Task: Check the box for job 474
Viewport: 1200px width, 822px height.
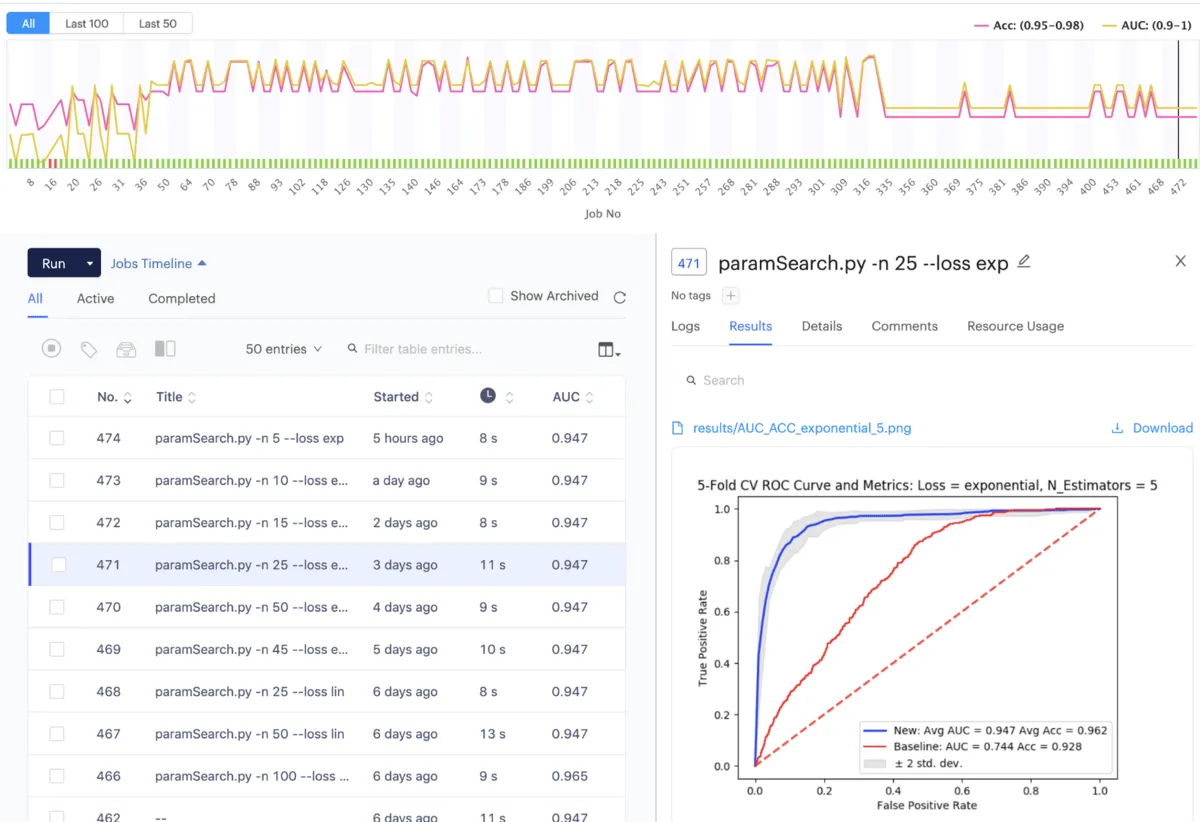Action: click(x=57, y=438)
